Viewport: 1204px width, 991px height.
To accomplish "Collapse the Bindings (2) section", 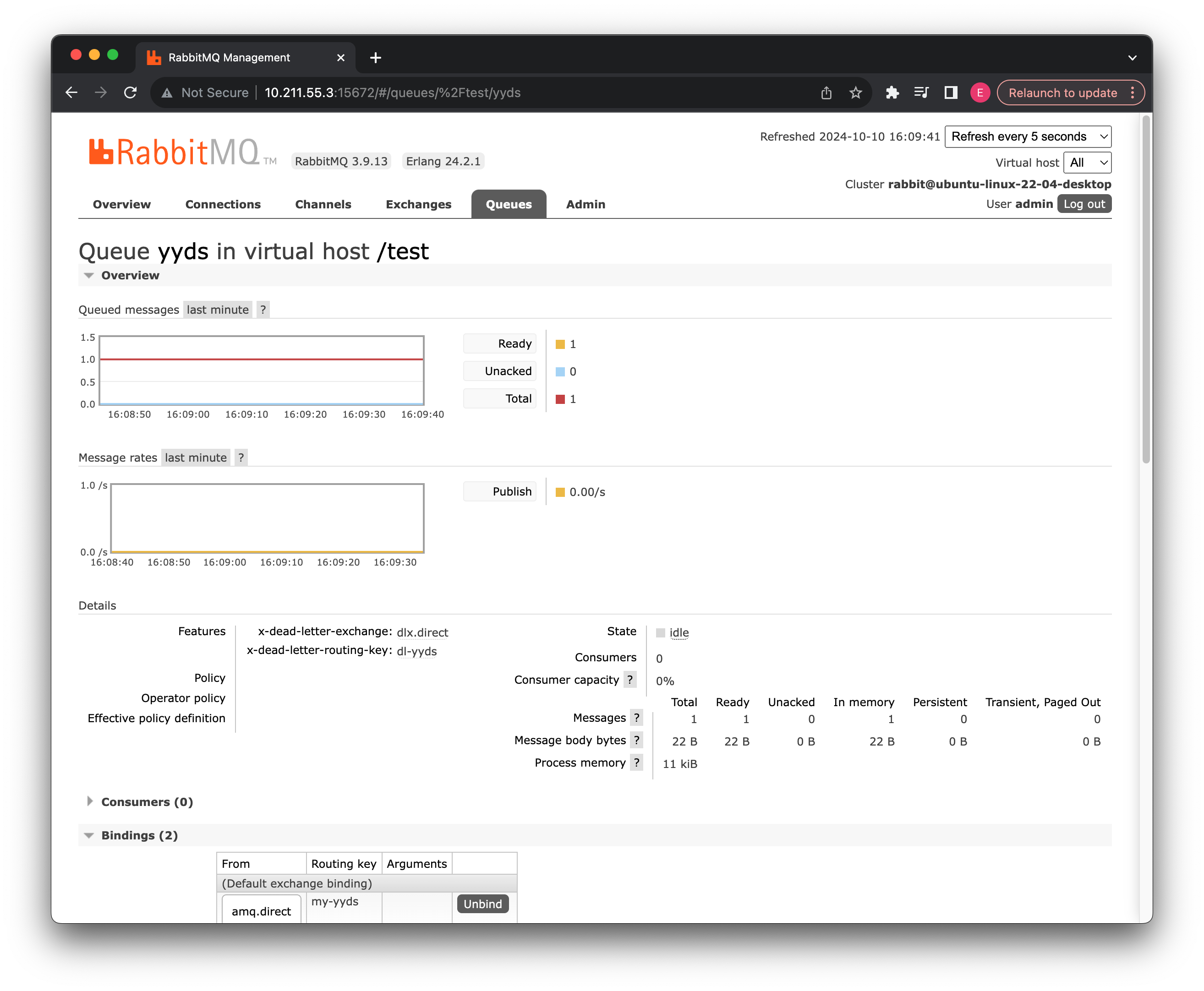I will click(139, 835).
